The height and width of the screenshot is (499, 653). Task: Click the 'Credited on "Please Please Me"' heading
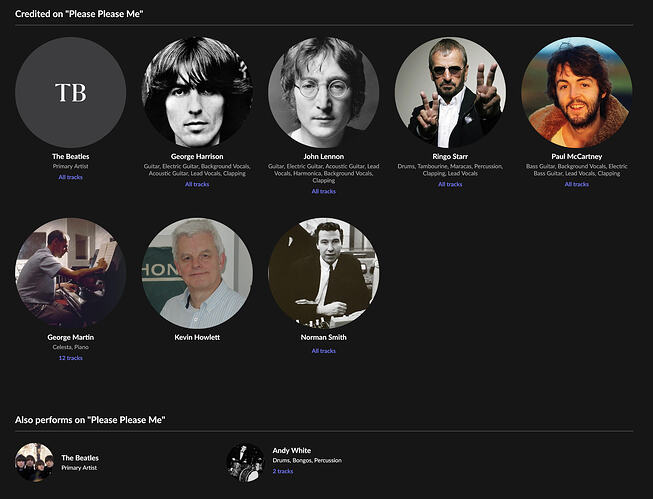click(x=79, y=14)
